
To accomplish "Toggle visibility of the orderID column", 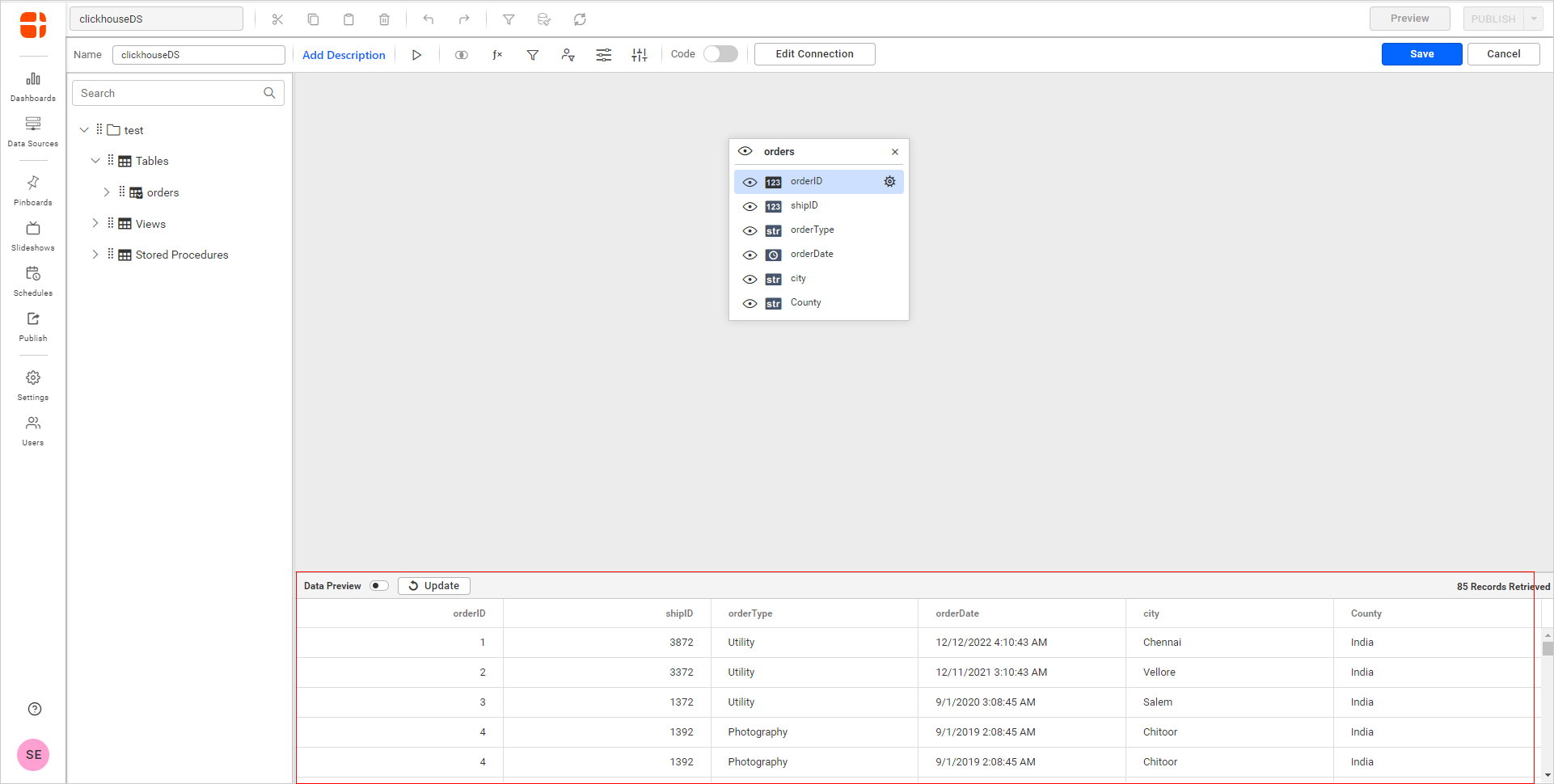I will [750, 182].
